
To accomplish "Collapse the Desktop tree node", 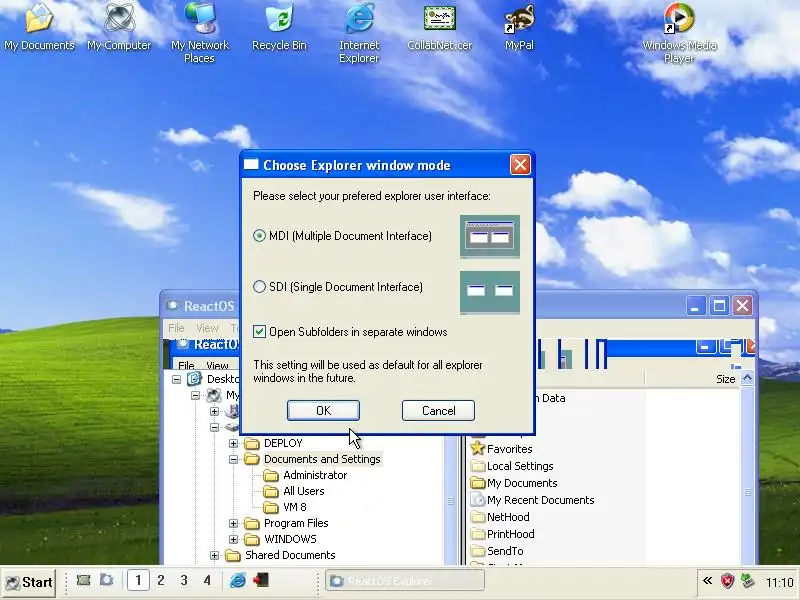I will pyautogui.click(x=177, y=379).
